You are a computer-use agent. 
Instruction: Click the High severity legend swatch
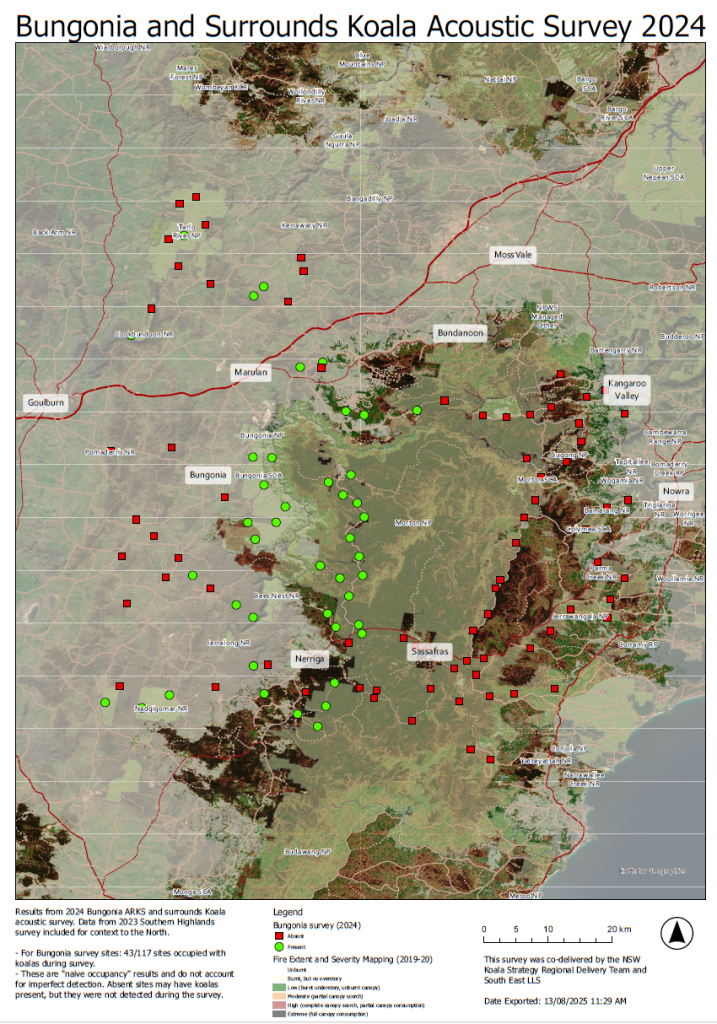(280, 1004)
